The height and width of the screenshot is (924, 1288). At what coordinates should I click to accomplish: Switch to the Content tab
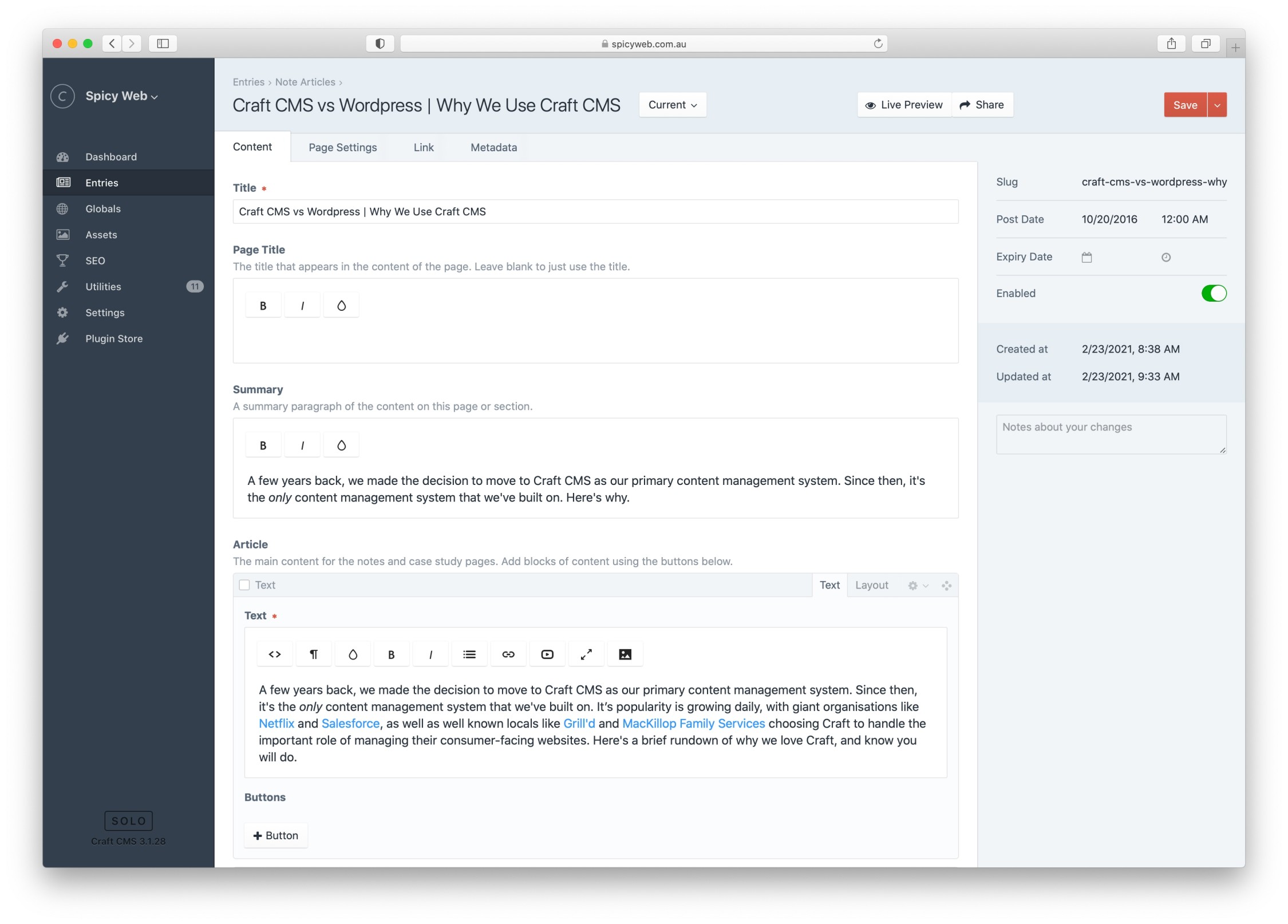[252, 147]
